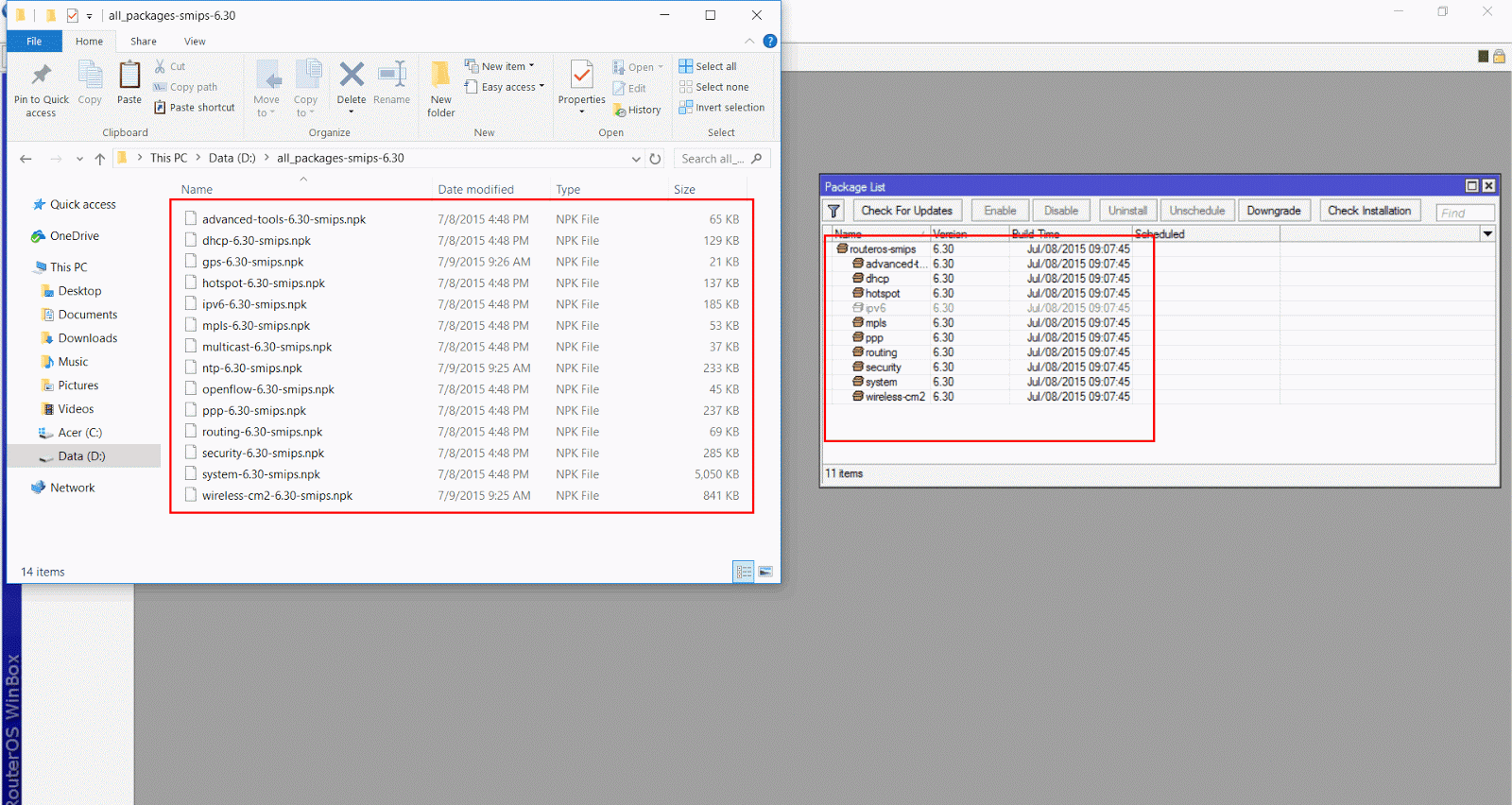Click Invert selection in ribbon
The image size is (1512, 805).
722,108
